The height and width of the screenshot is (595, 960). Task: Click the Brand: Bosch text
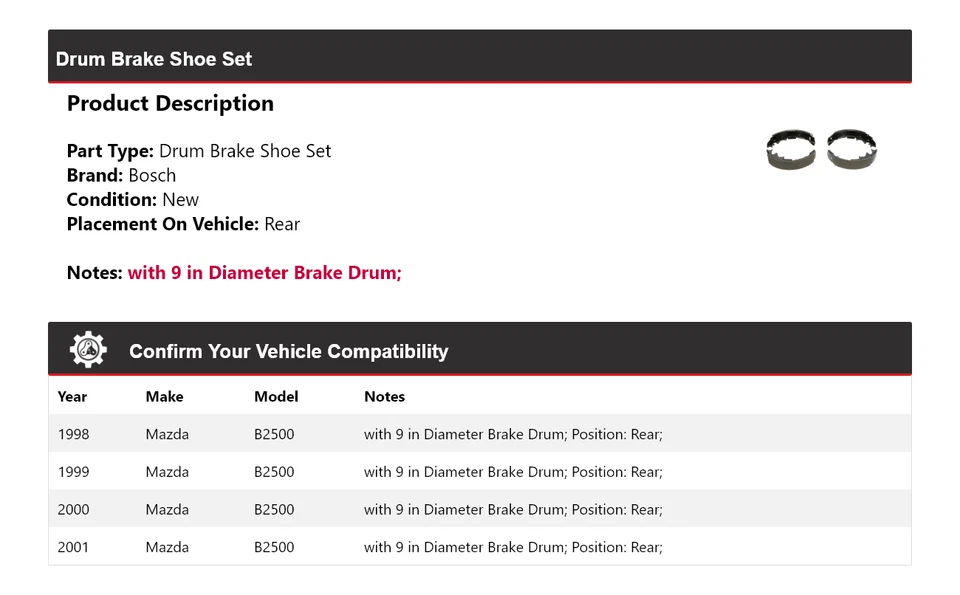(x=121, y=176)
